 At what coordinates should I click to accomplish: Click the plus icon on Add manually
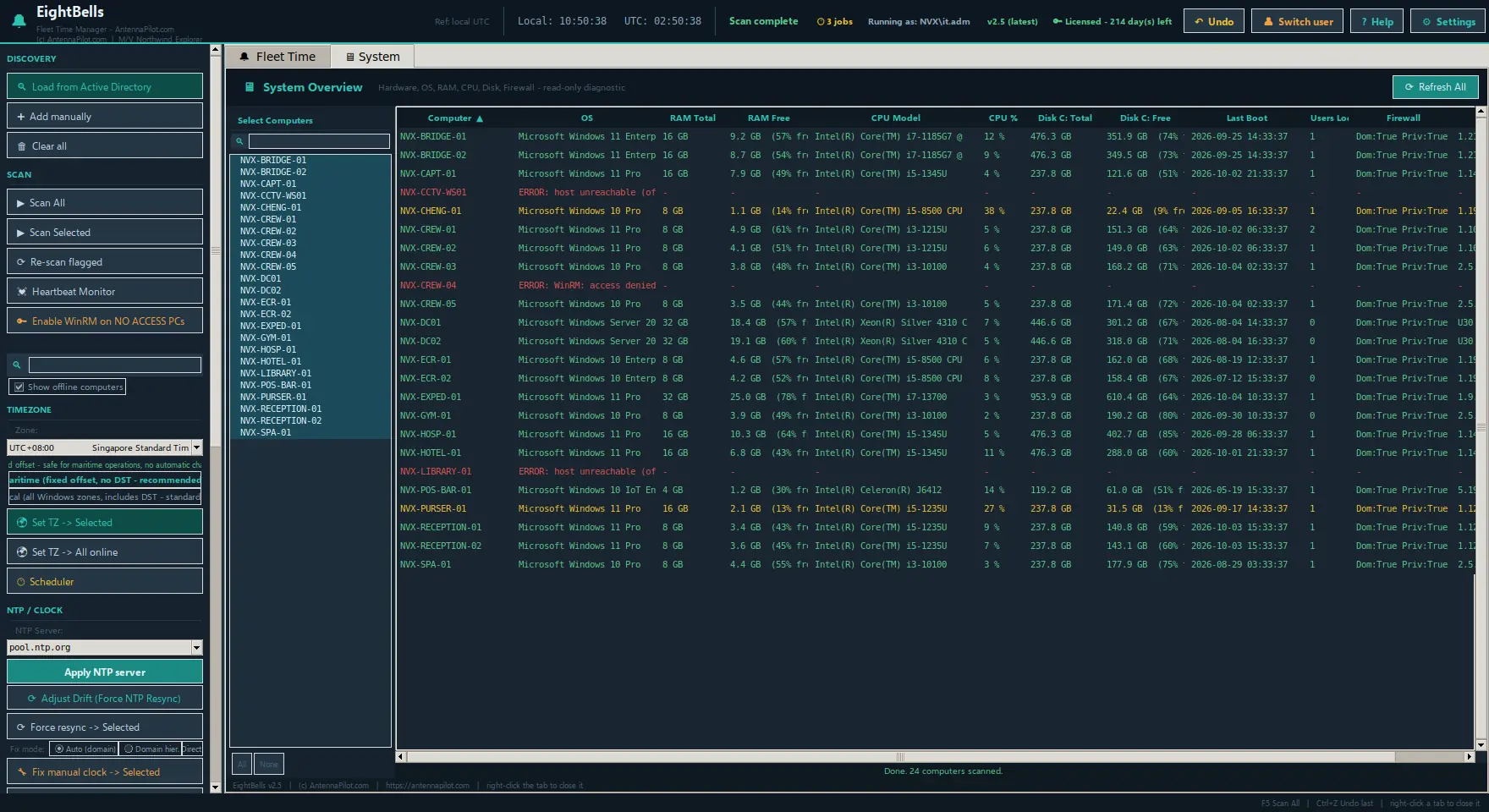tap(21, 117)
